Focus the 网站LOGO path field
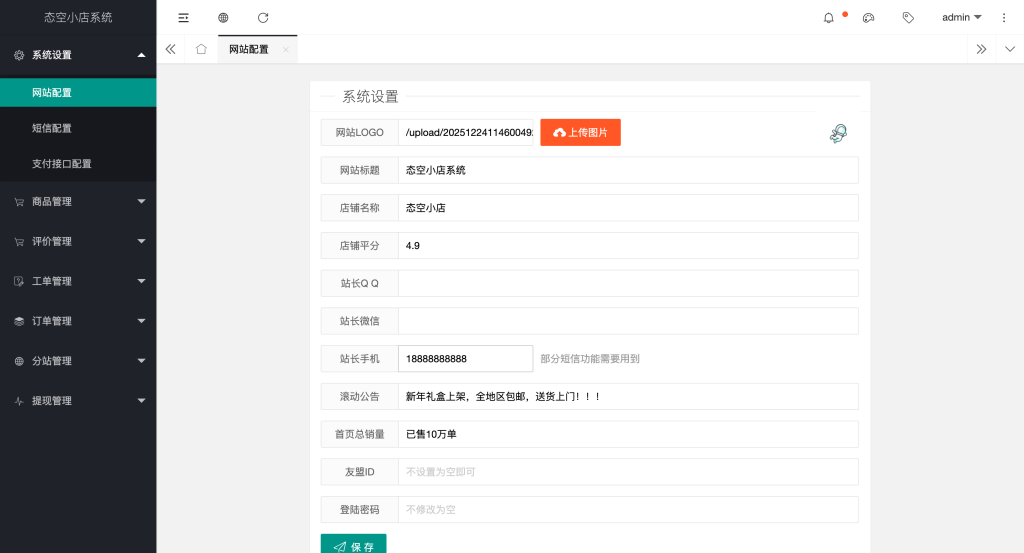Viewport: 1024px width, 553px height. [x=466, y=133]
